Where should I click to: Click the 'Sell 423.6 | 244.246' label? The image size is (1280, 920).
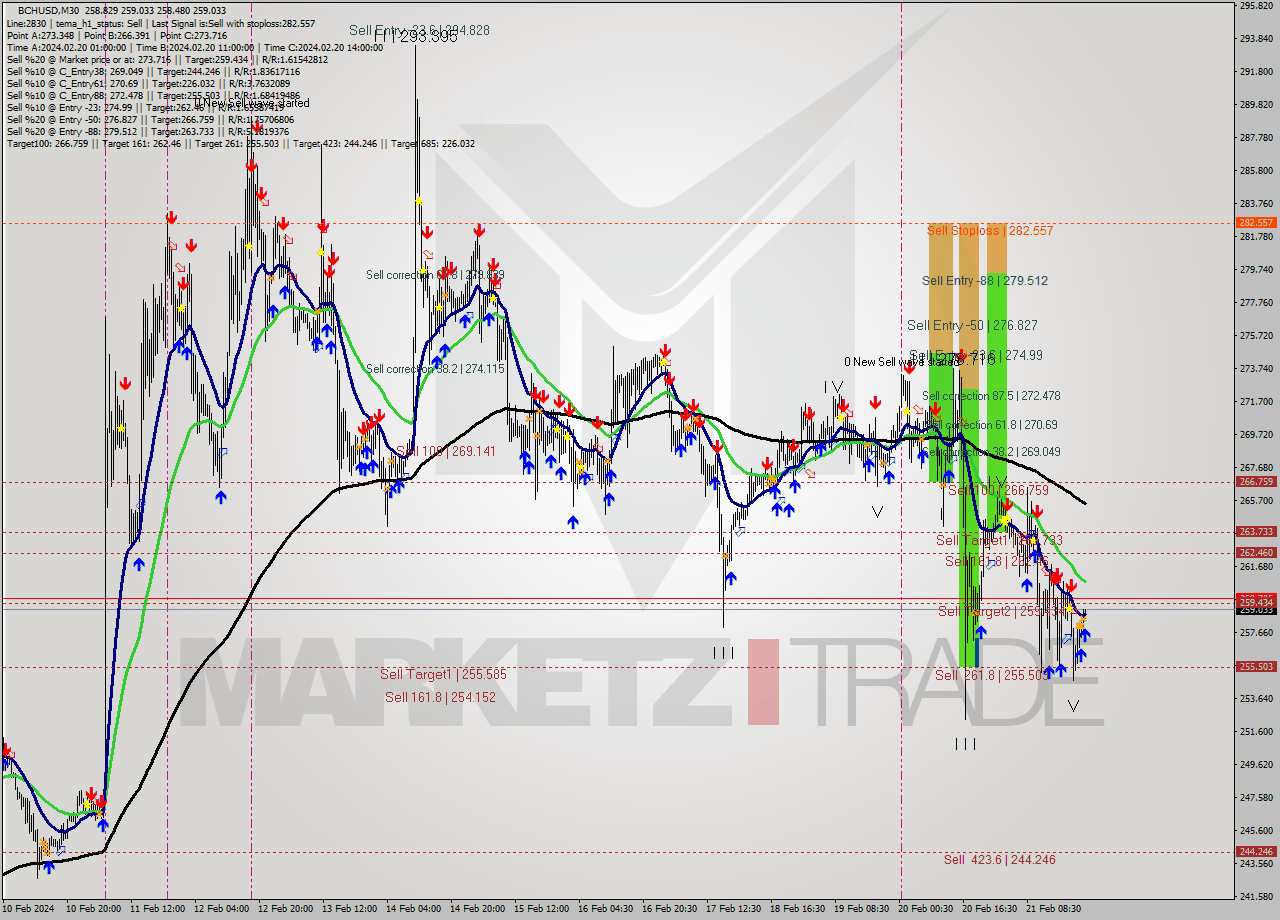(x=999, y=859)
